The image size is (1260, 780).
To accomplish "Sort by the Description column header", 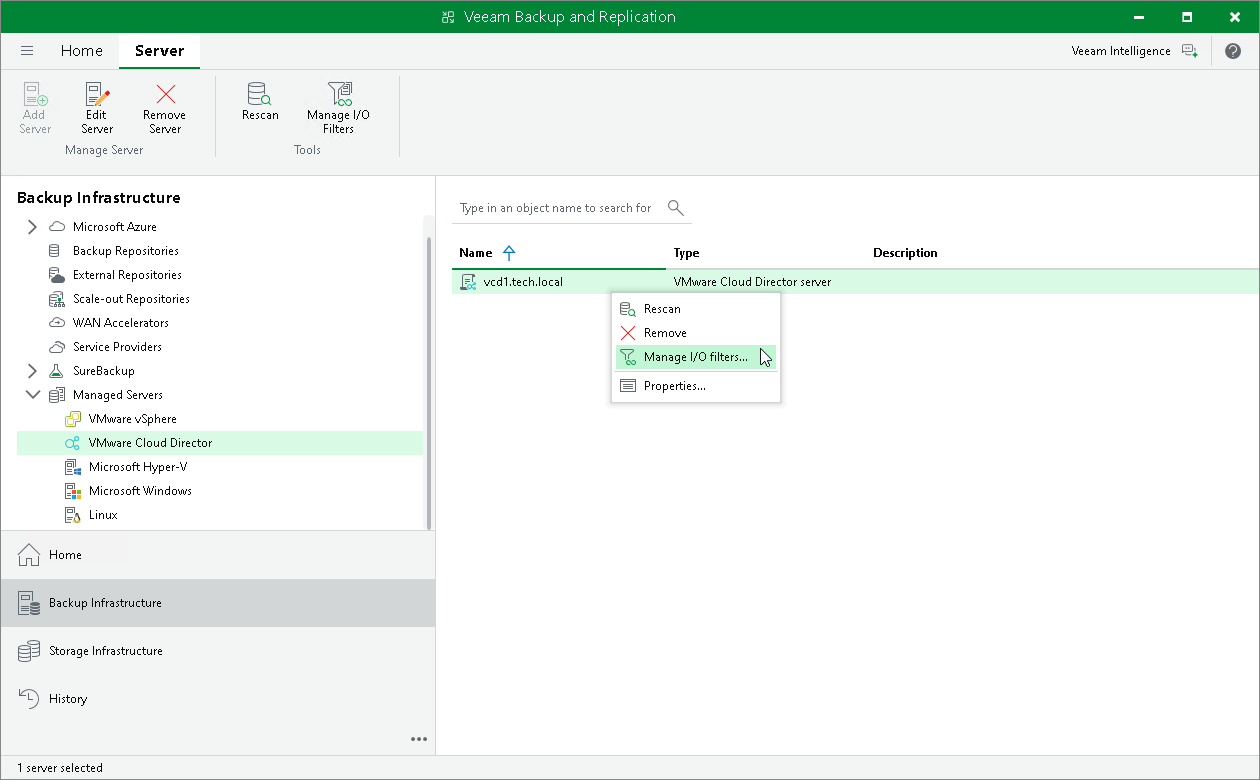I will (x=905, y=253).
